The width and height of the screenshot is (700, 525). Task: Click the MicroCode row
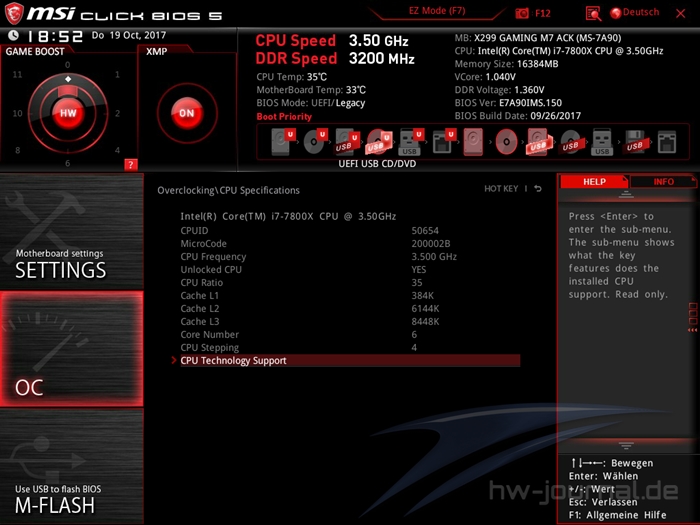click(350, 244)
